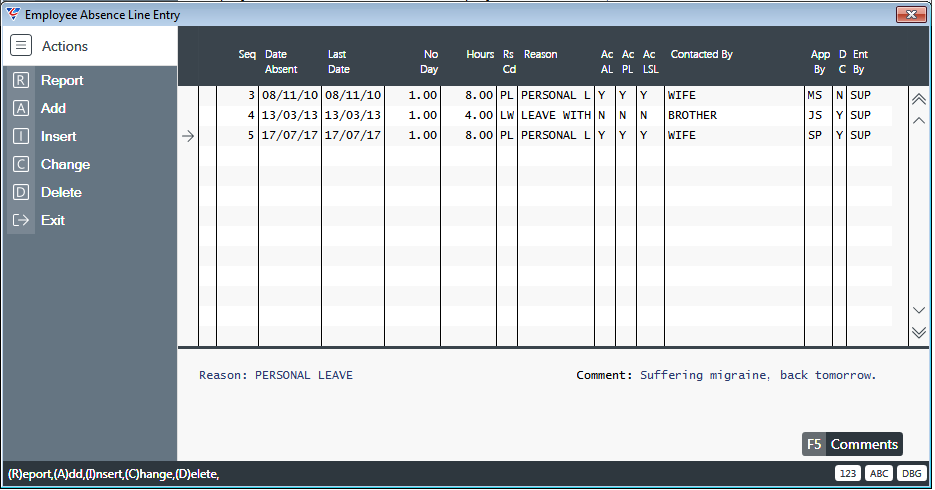
Task: Select date absent 08/11/10 in row 3
Action: tap(290, 95)
